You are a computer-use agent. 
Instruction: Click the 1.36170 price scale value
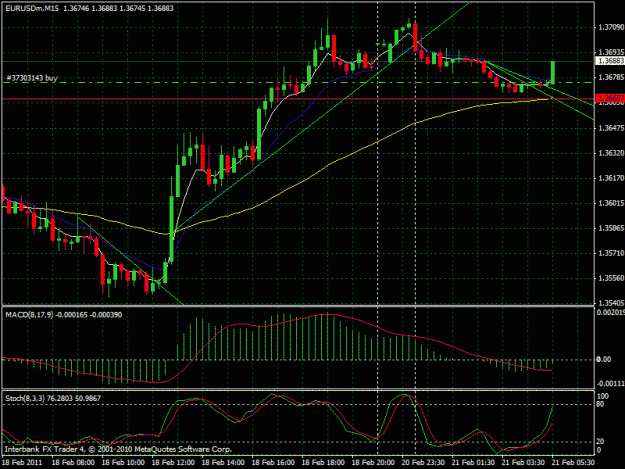tap(611, 178)
